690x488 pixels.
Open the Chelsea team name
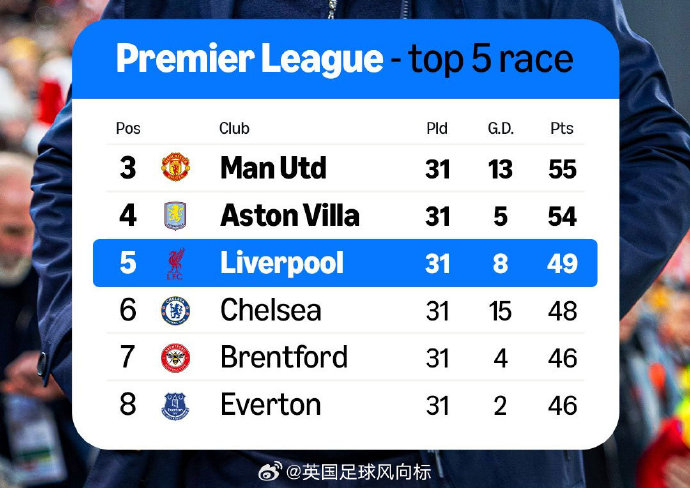(x=271, y=310)
